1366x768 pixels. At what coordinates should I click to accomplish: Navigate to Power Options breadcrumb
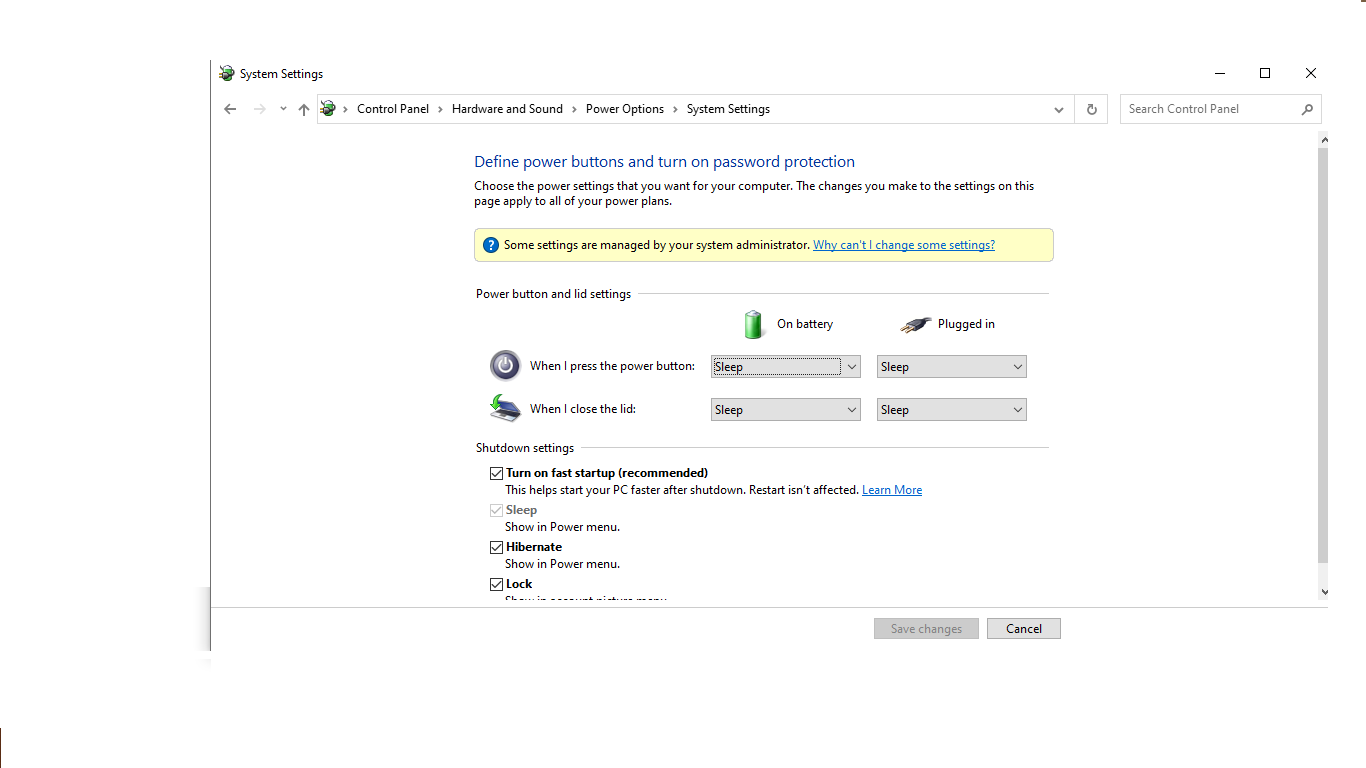[625, 109]
